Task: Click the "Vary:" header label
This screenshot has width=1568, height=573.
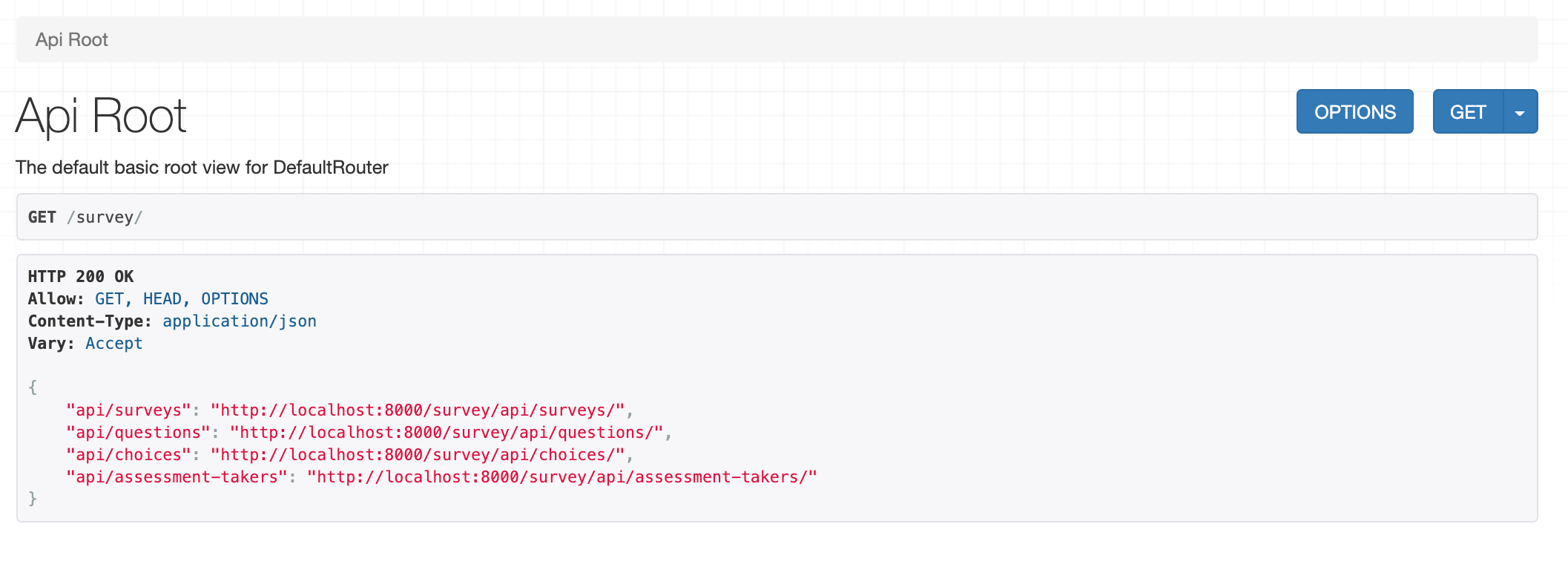Action: click(51, 344)
